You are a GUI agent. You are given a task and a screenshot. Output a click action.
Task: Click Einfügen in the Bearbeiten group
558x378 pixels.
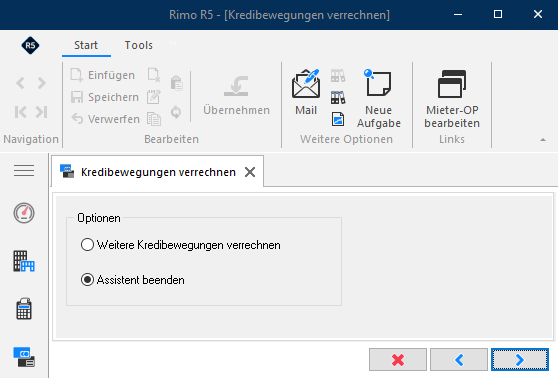click(x=103, y=75)
